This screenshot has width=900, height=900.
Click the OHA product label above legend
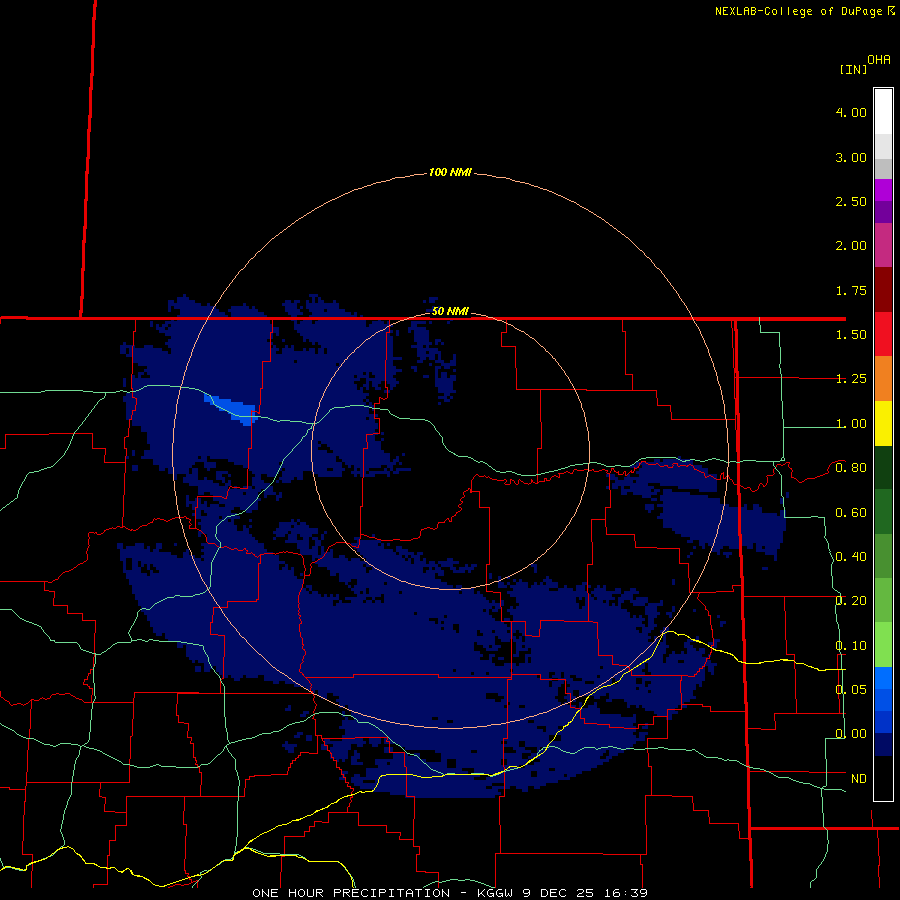[879, 60]
